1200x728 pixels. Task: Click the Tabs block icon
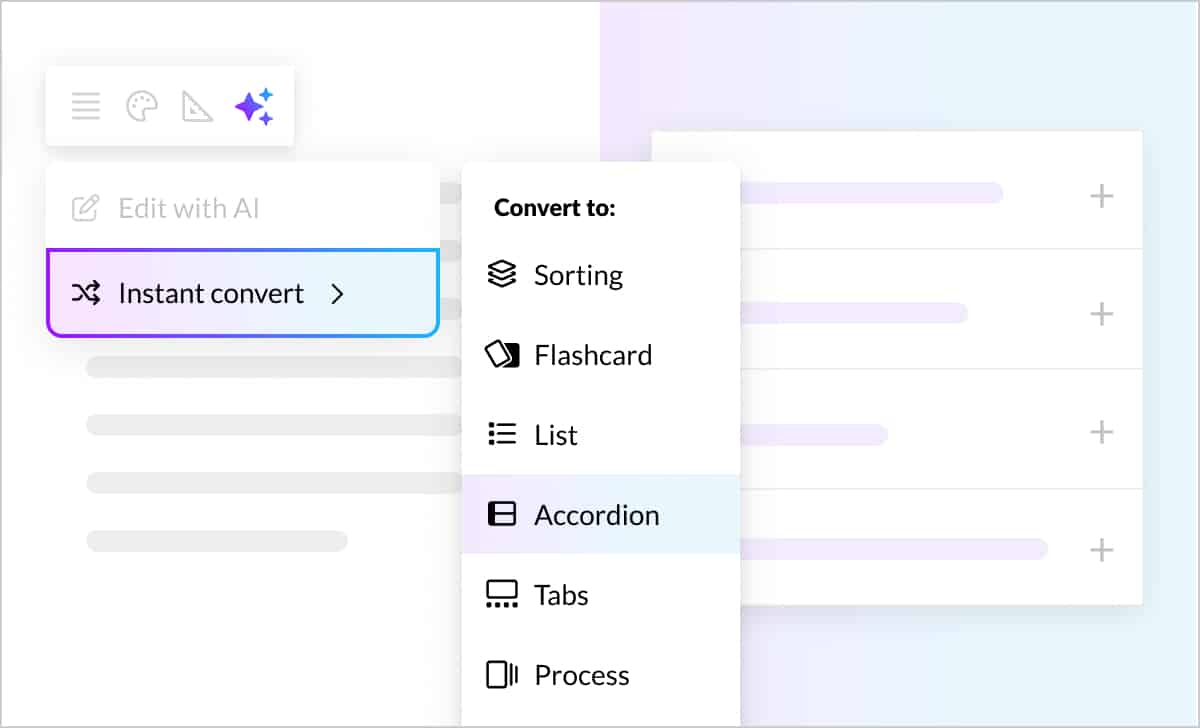coord(501,594)
